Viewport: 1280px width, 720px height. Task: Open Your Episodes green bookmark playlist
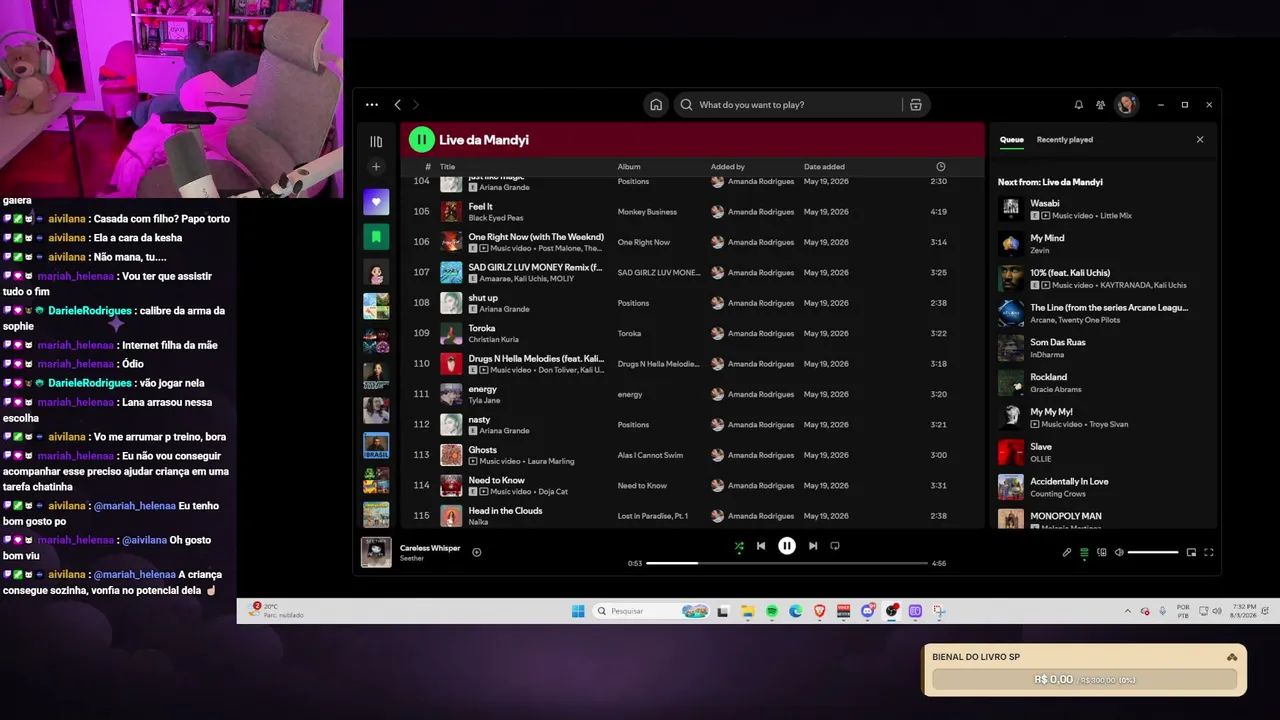tap(376, 237)
